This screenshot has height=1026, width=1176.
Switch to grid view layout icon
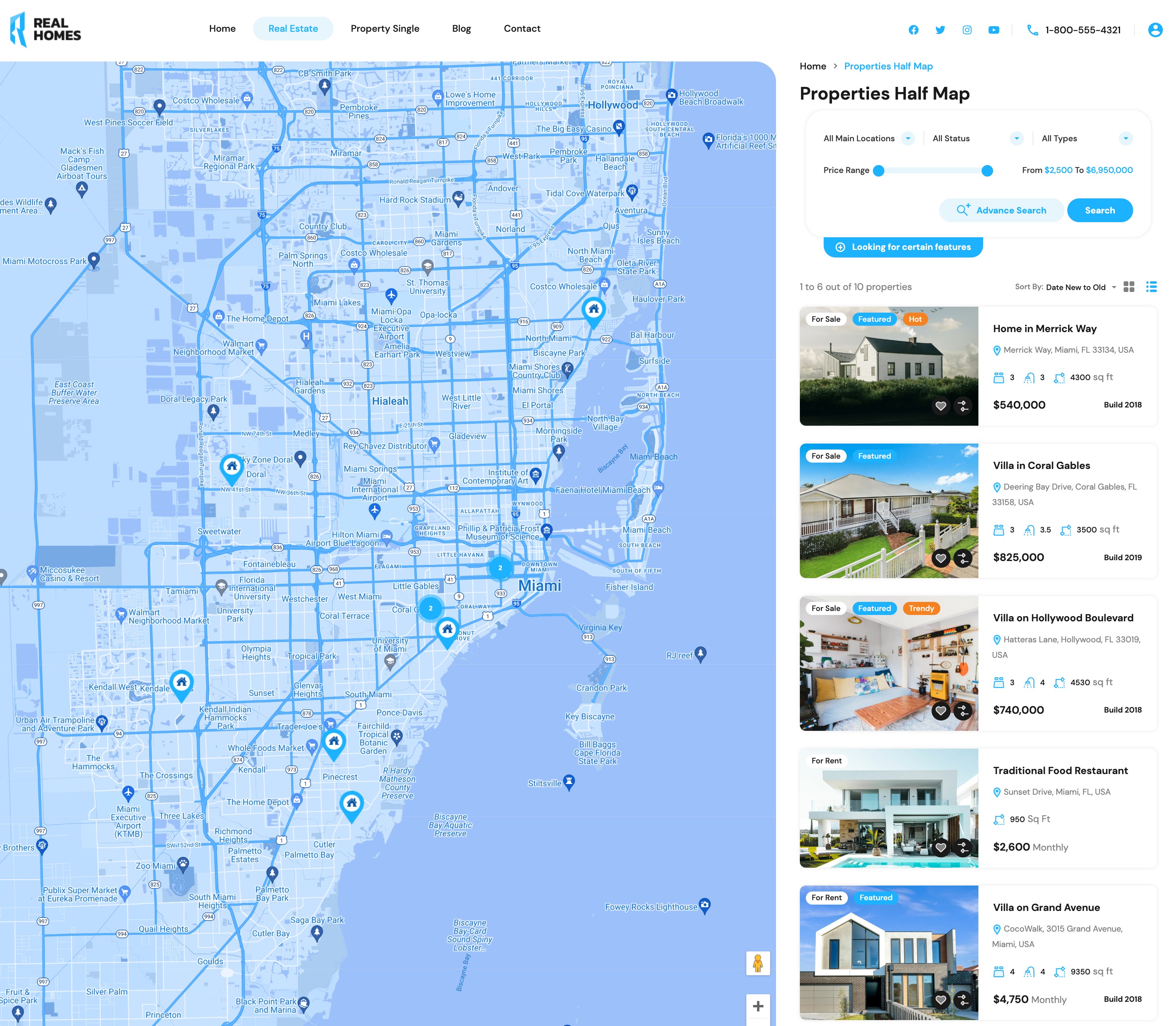click(1128, 287)
